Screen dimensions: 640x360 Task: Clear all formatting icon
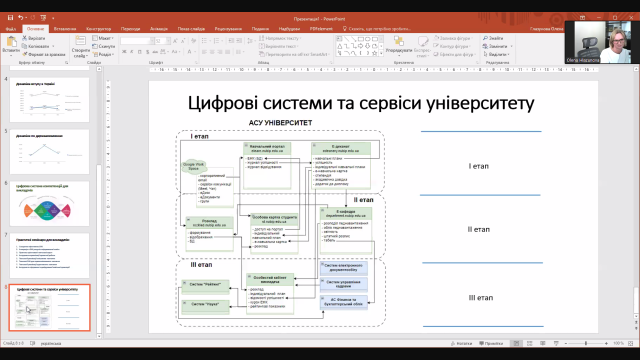pos(193,41)
